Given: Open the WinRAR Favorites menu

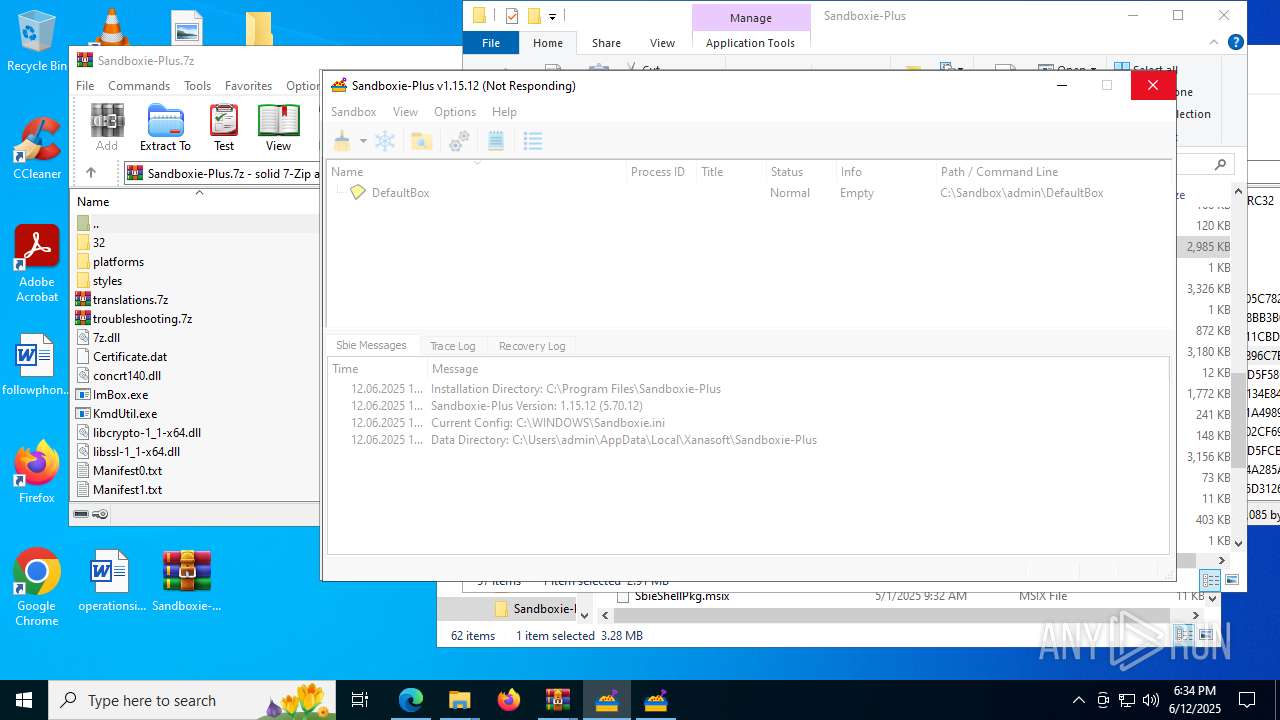Looking at the screenshot, I should (248, 86).
